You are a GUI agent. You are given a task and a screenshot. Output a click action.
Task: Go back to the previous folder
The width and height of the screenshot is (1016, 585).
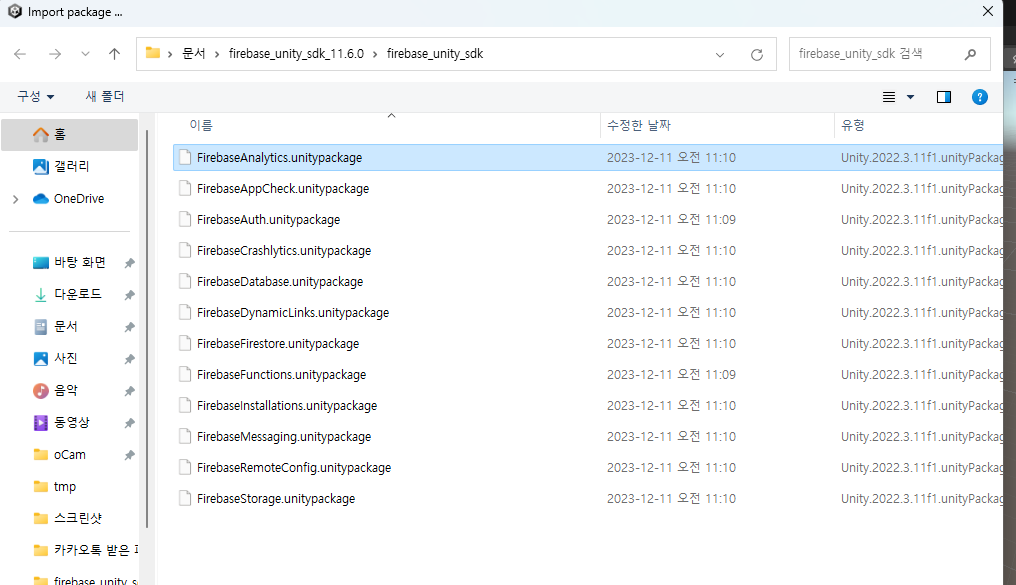pyautogui.click(x=20, y=54)
